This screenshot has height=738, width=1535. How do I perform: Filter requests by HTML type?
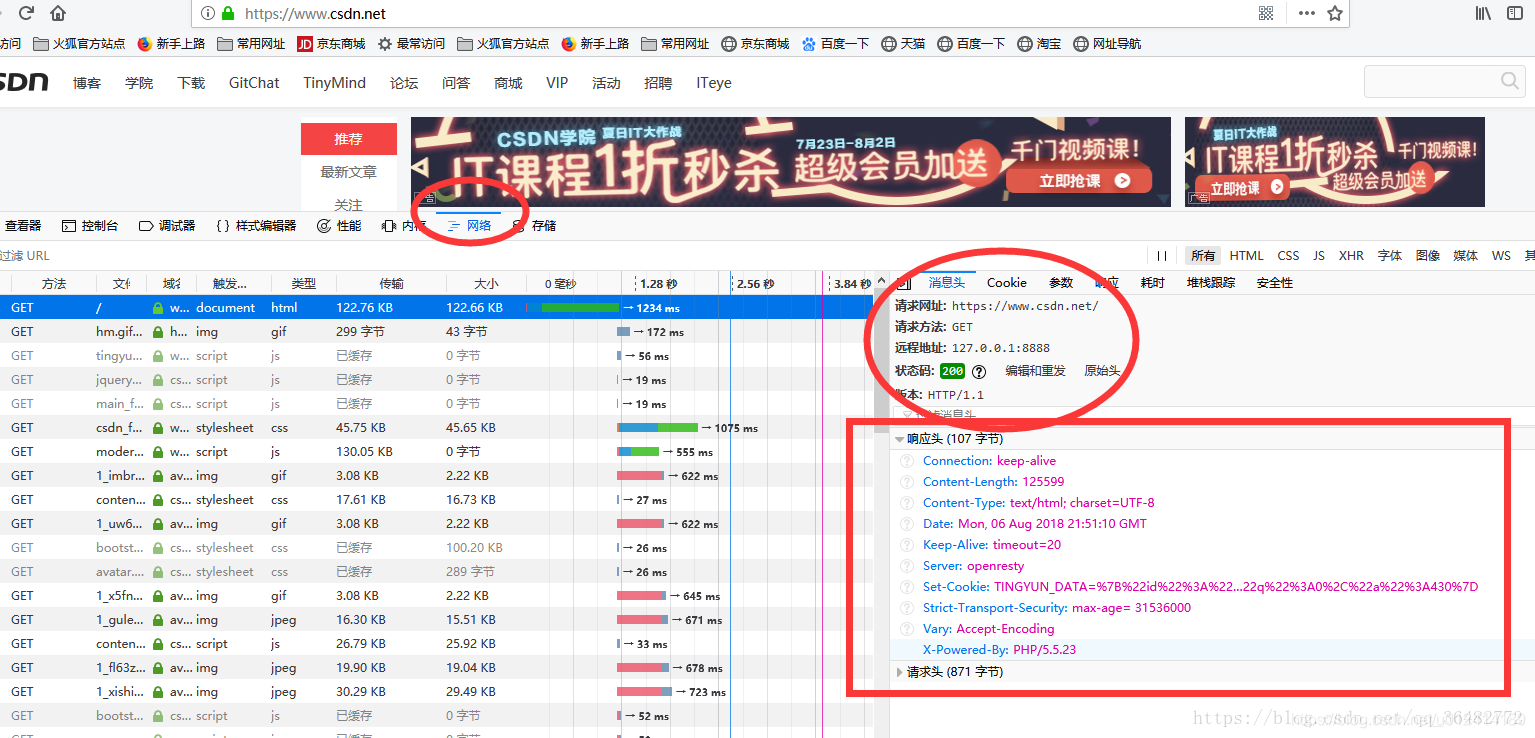tap(1246, 256)
